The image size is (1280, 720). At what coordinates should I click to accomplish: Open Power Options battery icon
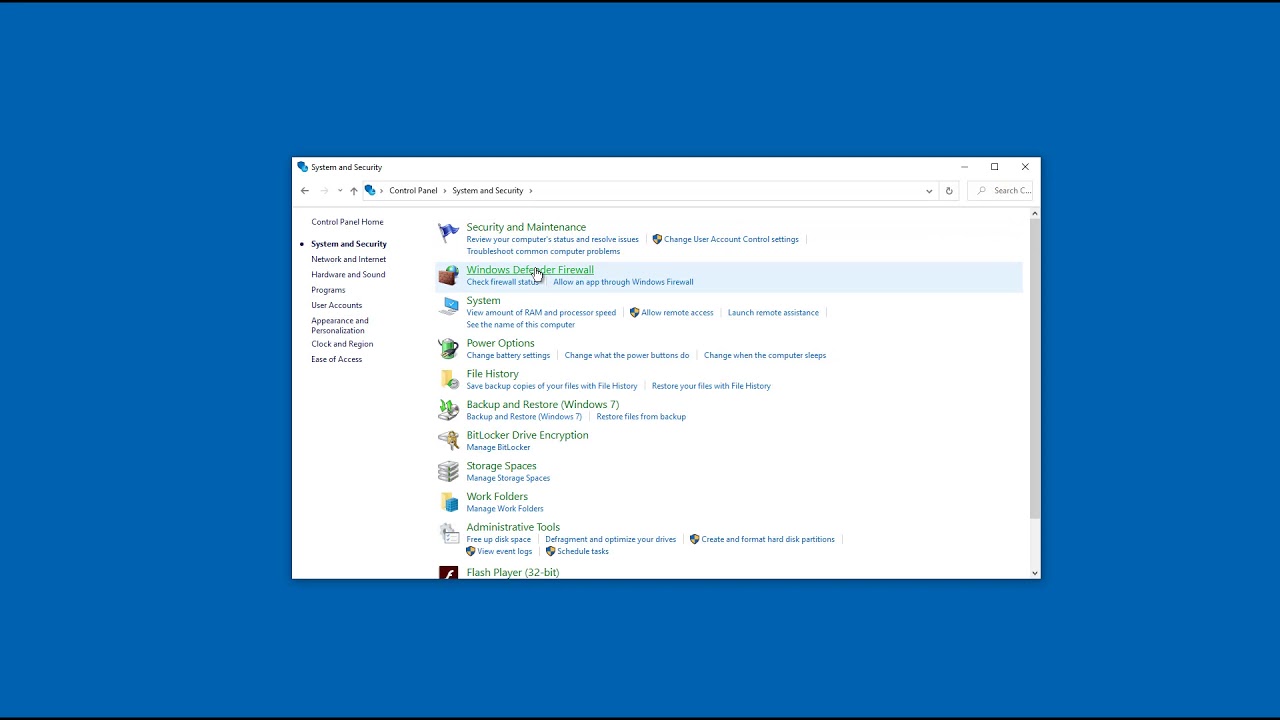(x=448, y=348)
